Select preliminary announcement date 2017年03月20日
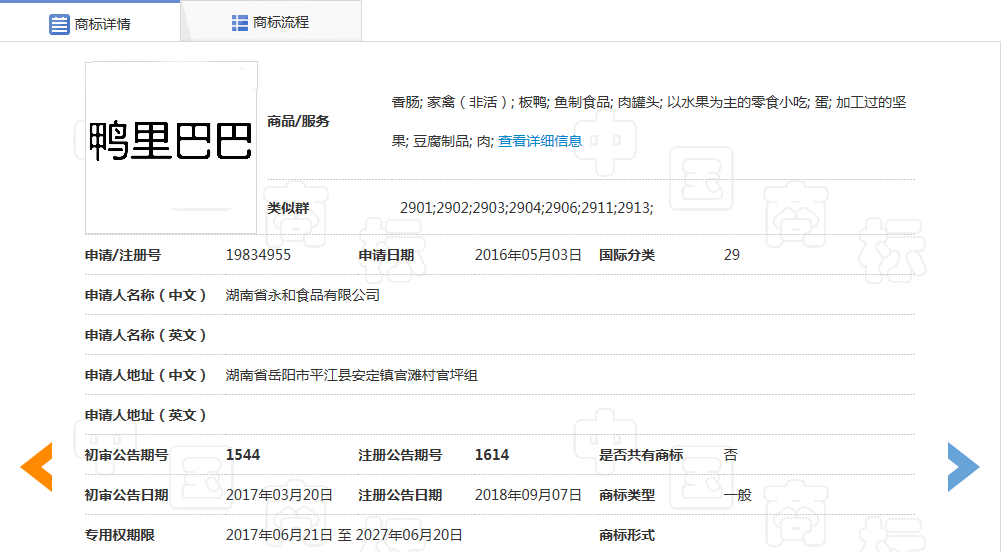The image size is (1002, 552). 279,495
